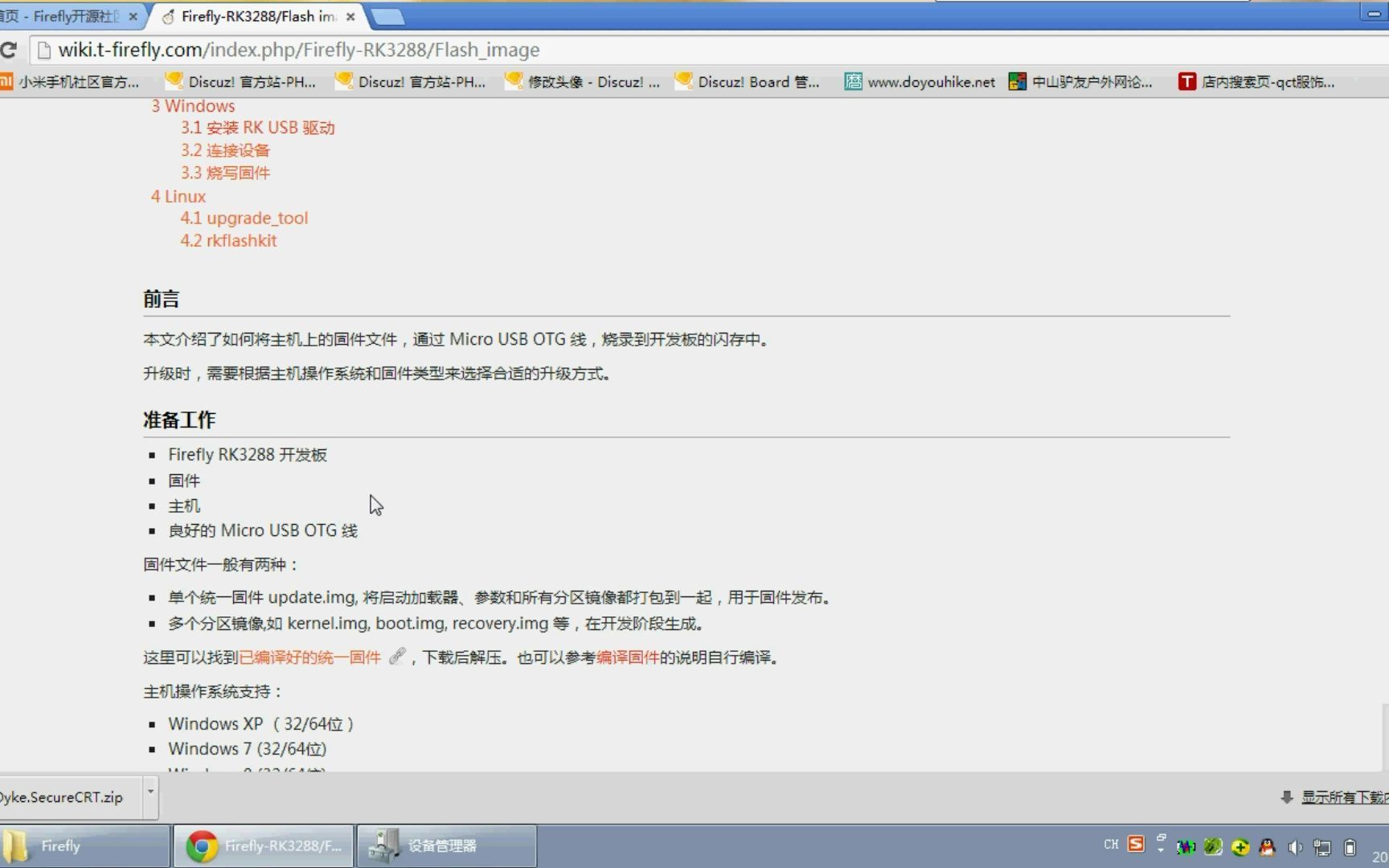This screenshot has height=868, width=1389.
Task: Open a new browser tab
Action: coord(388,16)
